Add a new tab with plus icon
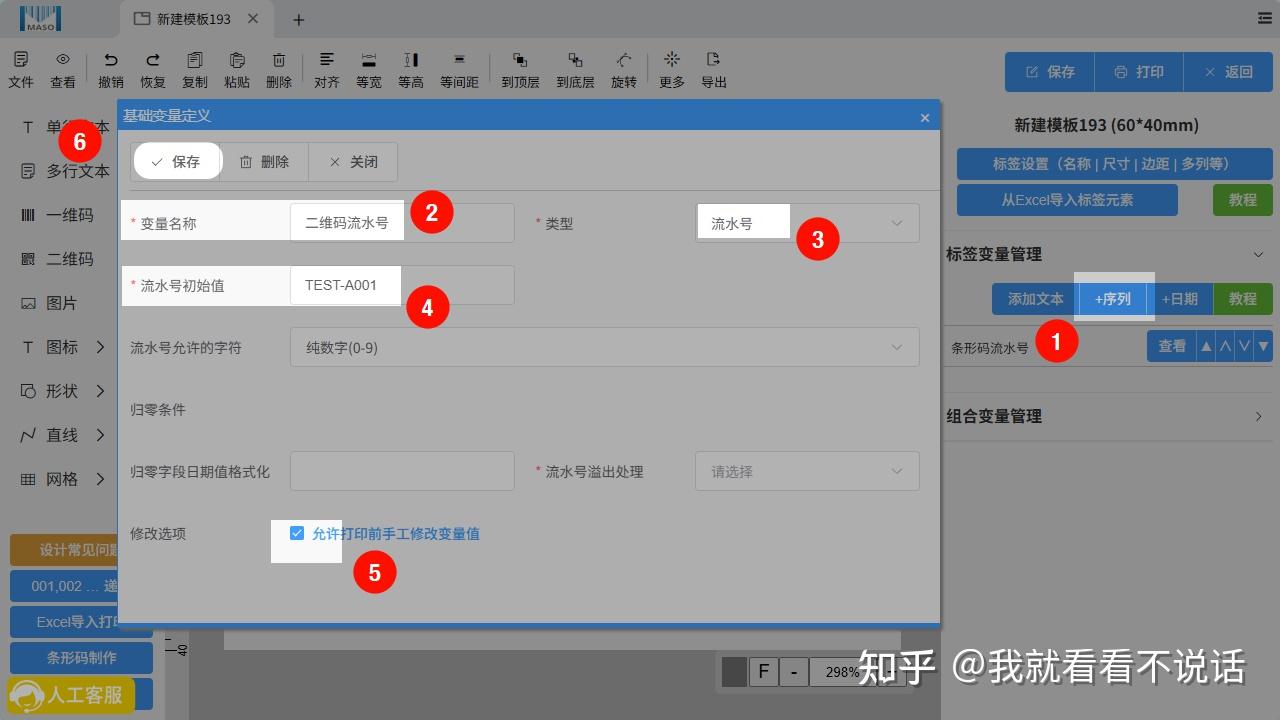This screenshot has width=1280, height=720. pos(298,19)
